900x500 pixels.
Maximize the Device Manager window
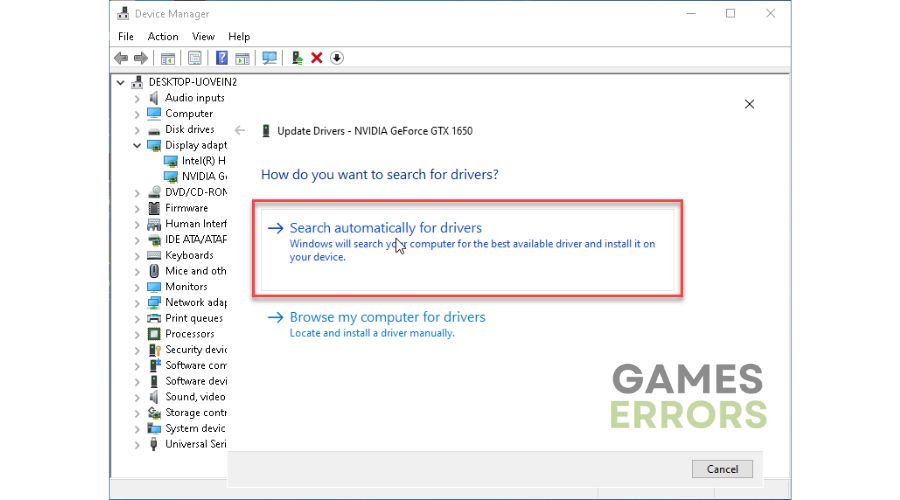point(730,13)
